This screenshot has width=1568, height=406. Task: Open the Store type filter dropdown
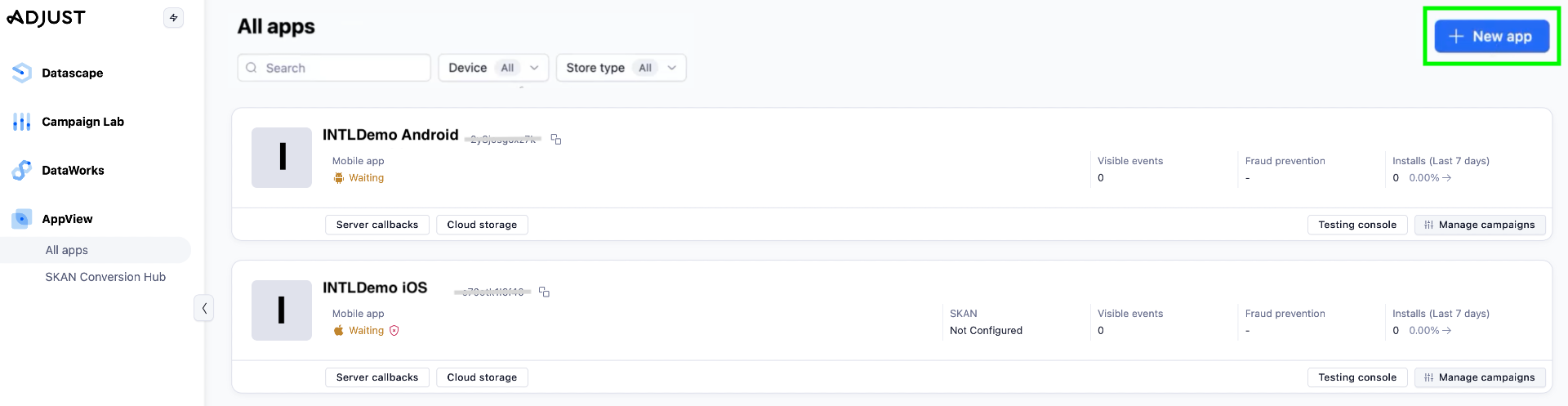621,68
